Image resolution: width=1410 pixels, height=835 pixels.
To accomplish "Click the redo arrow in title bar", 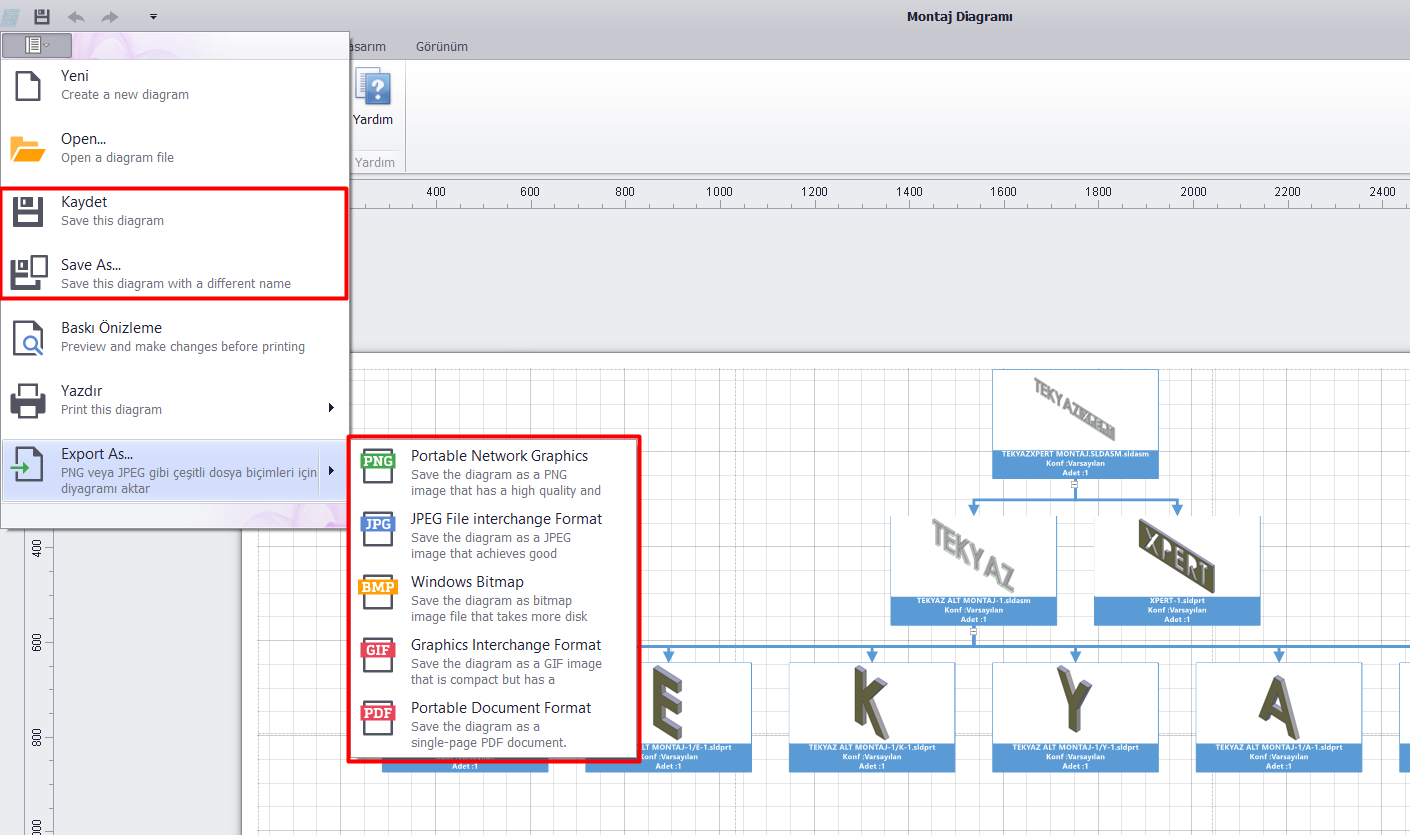I will [x=110, y=16].
